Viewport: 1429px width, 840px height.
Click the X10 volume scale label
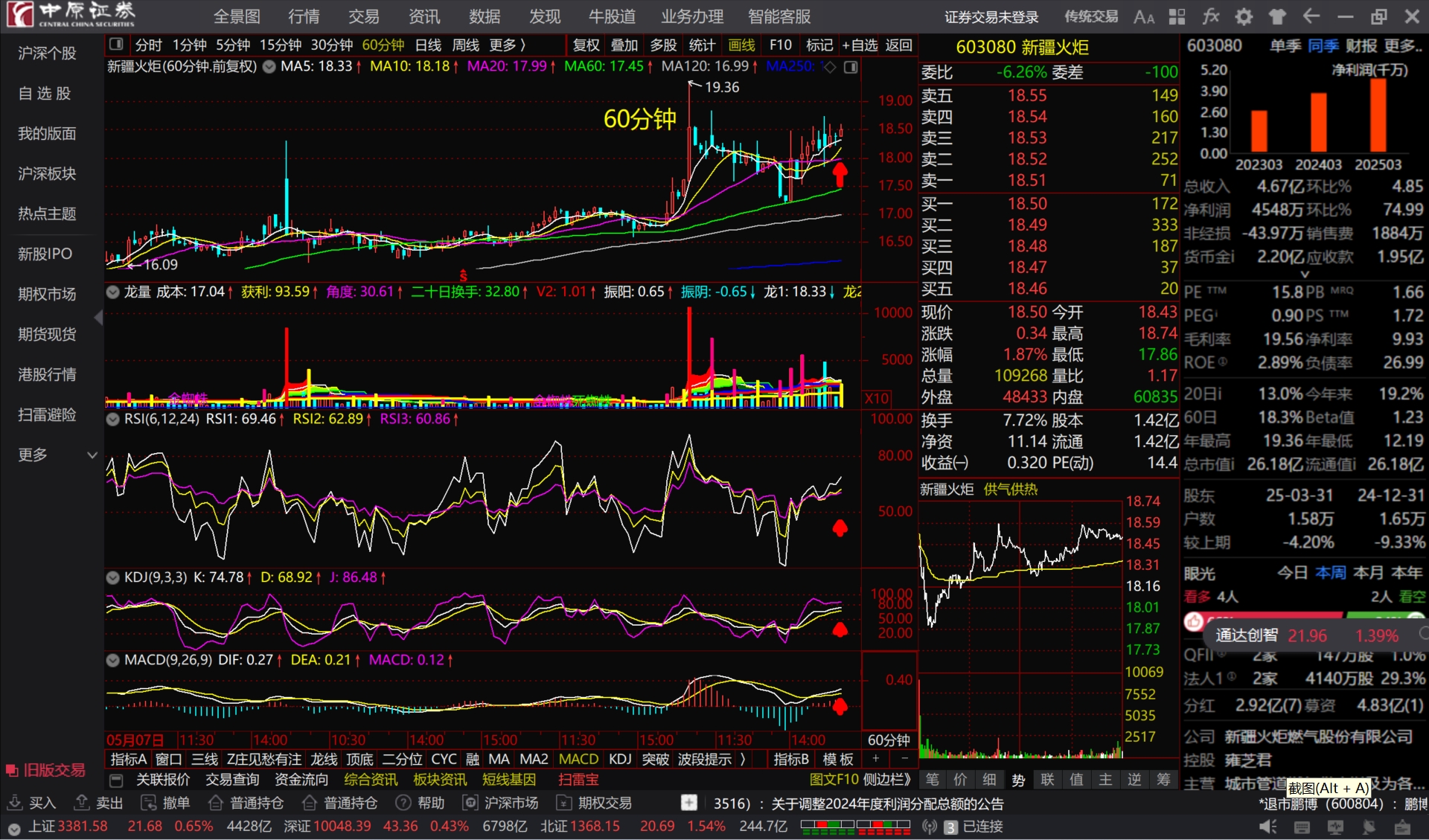point(877,398)
